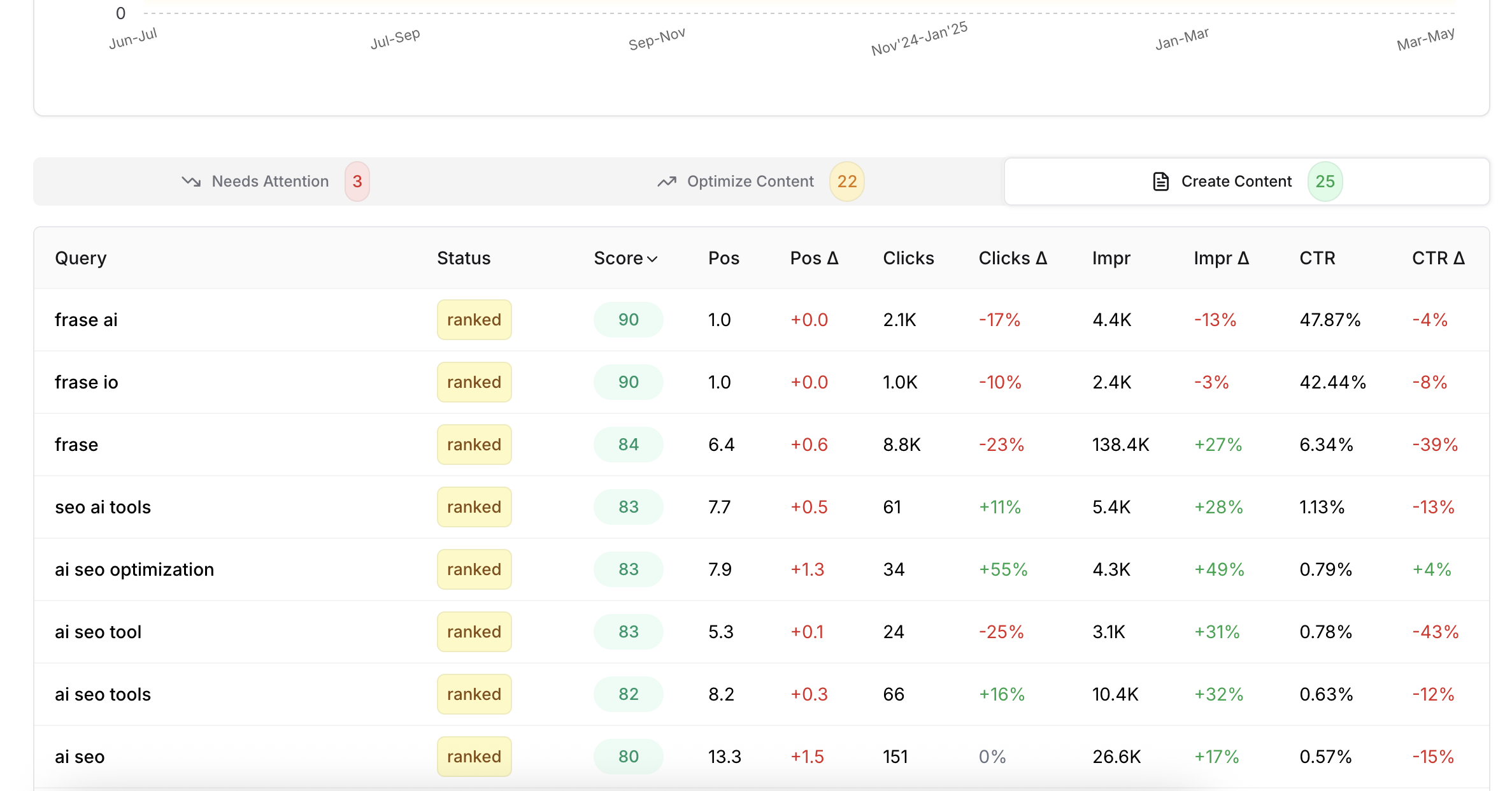The height and width of the screenshot is (791, 1512).
Task: Click the +1.5 position change value
Action: coord(807,757)
